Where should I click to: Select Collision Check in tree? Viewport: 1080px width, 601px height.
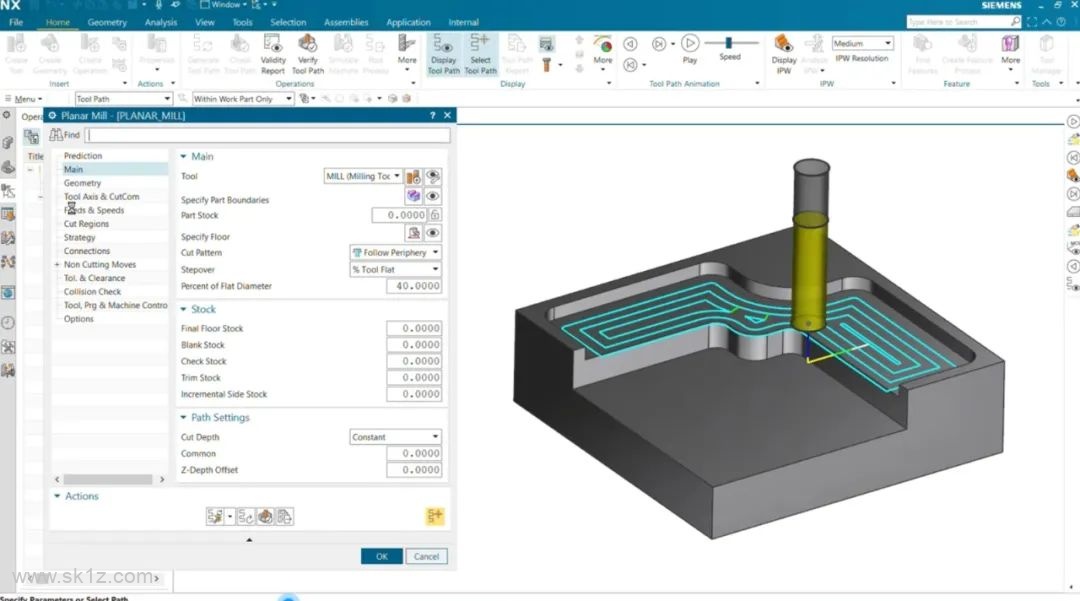click(x=92, y=292)
